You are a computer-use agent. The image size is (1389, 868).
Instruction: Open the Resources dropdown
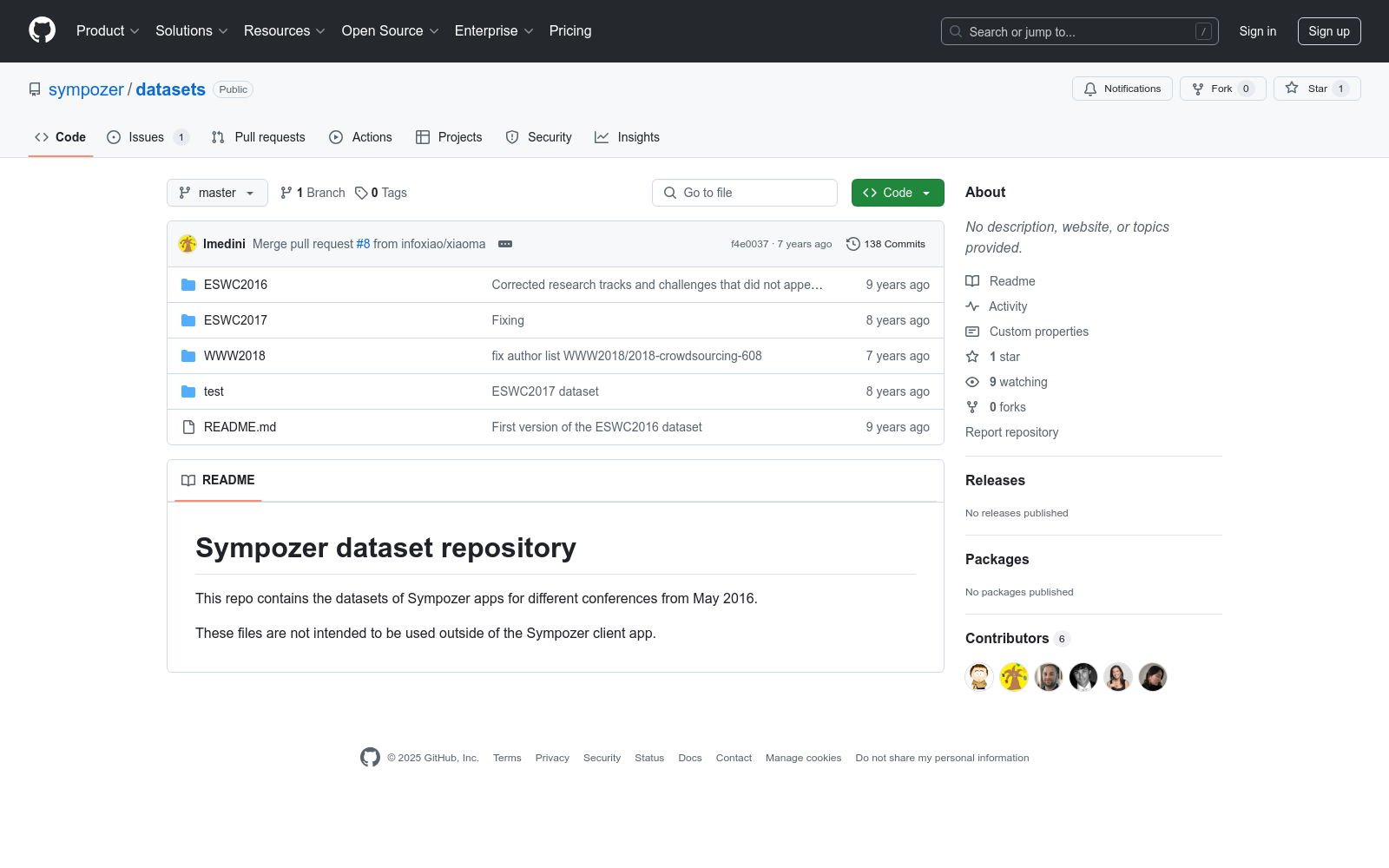tap(285, 31)
